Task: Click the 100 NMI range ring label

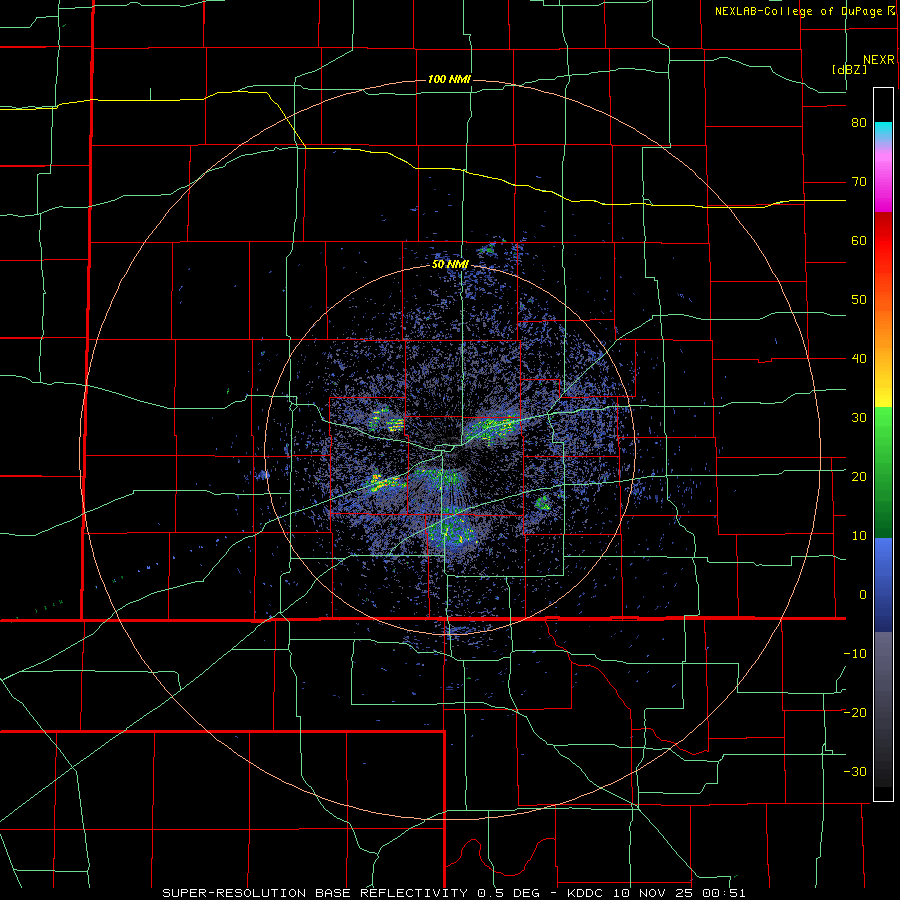Action: 449,79
